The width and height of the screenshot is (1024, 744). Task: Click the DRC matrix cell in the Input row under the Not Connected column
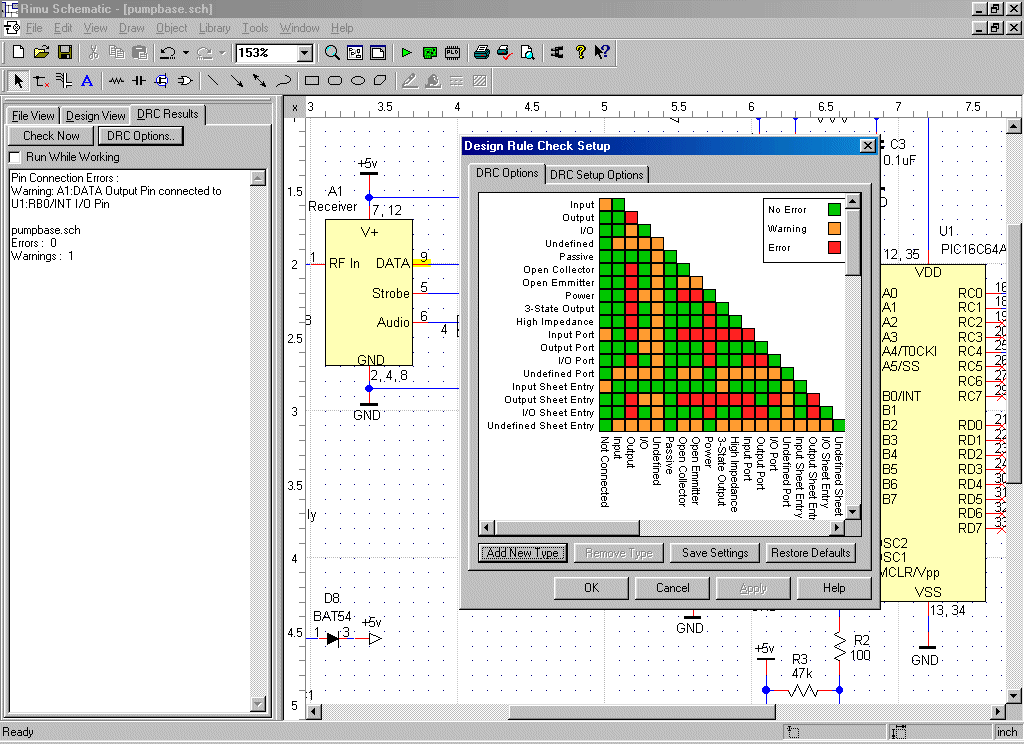click(605, 204)
